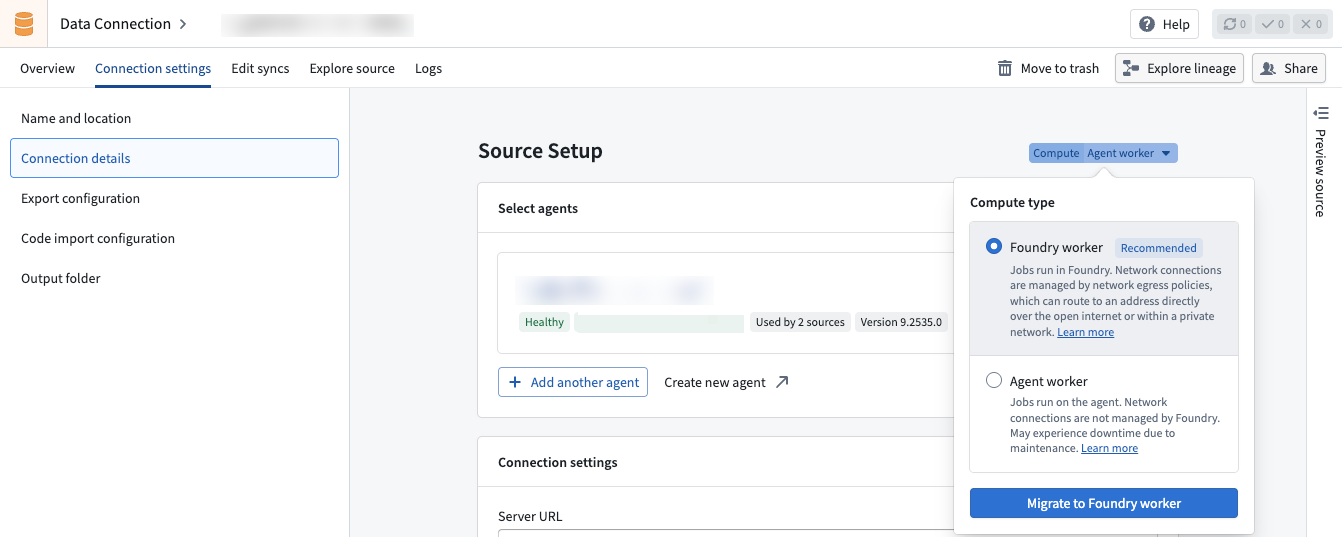Switch to the Logs tab

(x=428, y=68)
